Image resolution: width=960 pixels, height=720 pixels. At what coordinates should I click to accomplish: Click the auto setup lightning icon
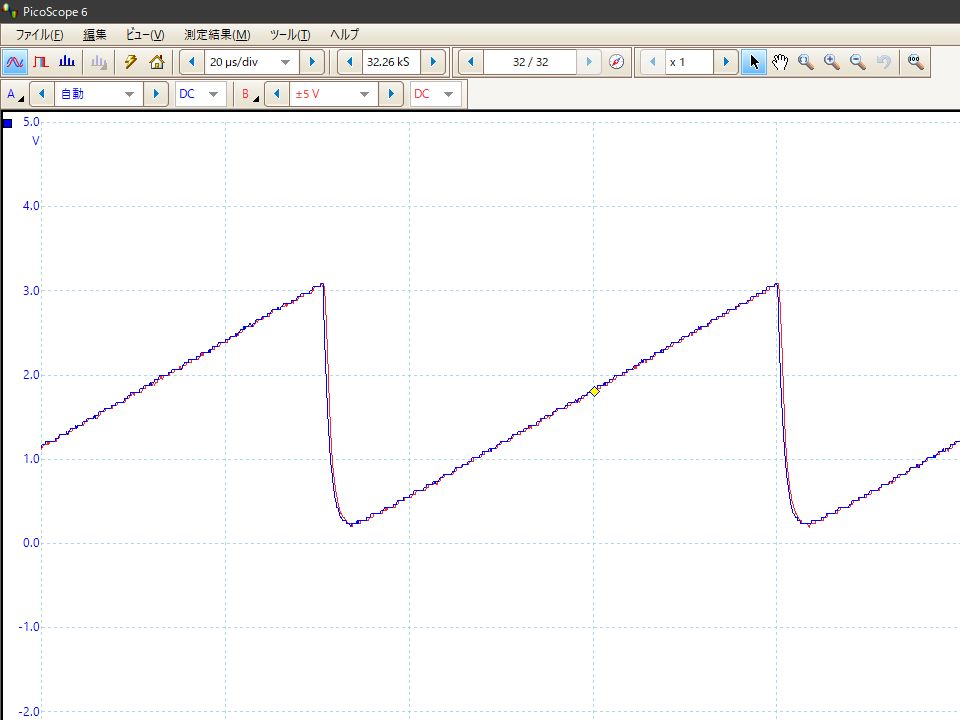pyautogui.click(x=130, y=62)
